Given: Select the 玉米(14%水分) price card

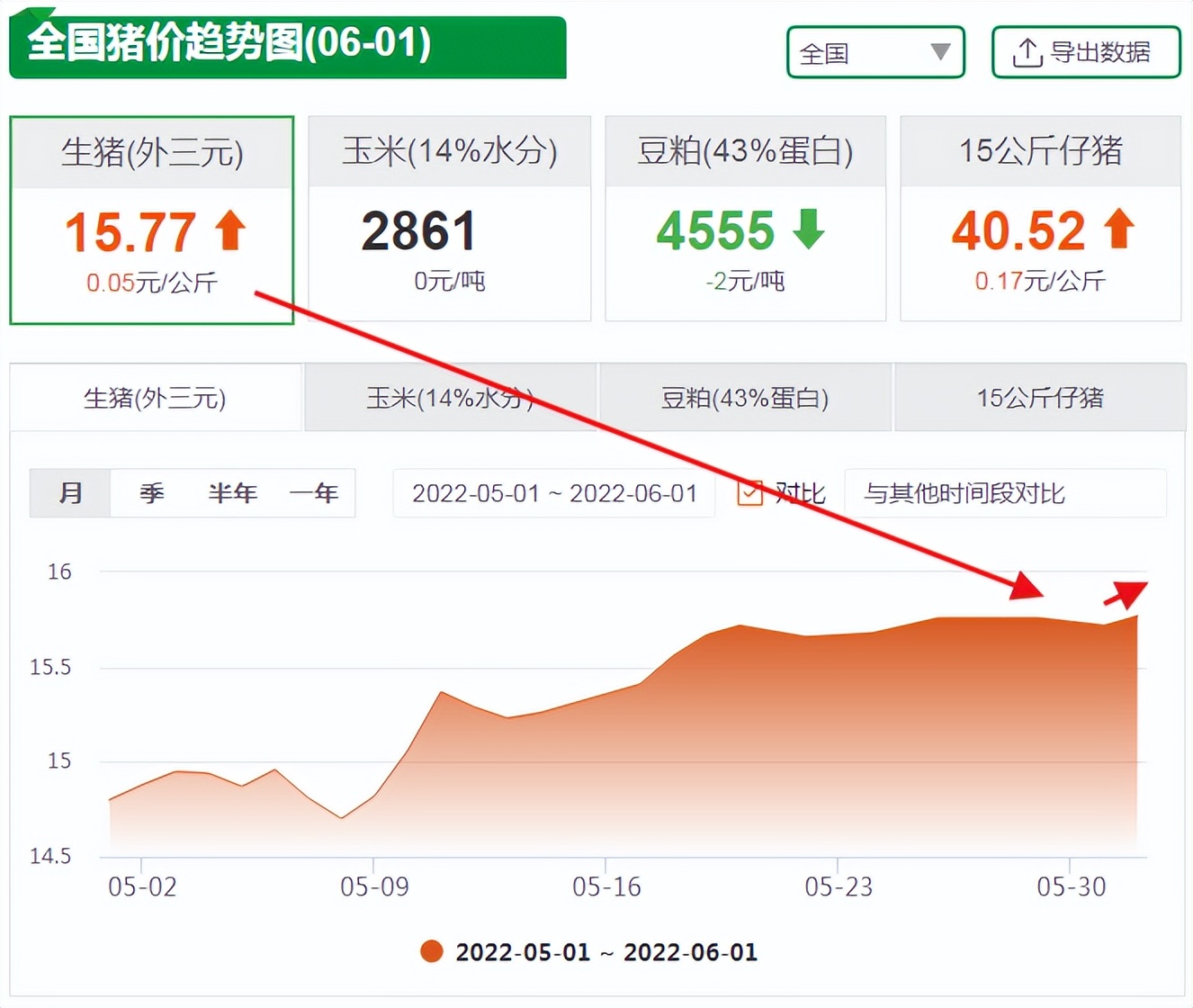Looking at the screenshot, I should click(450, 219).
